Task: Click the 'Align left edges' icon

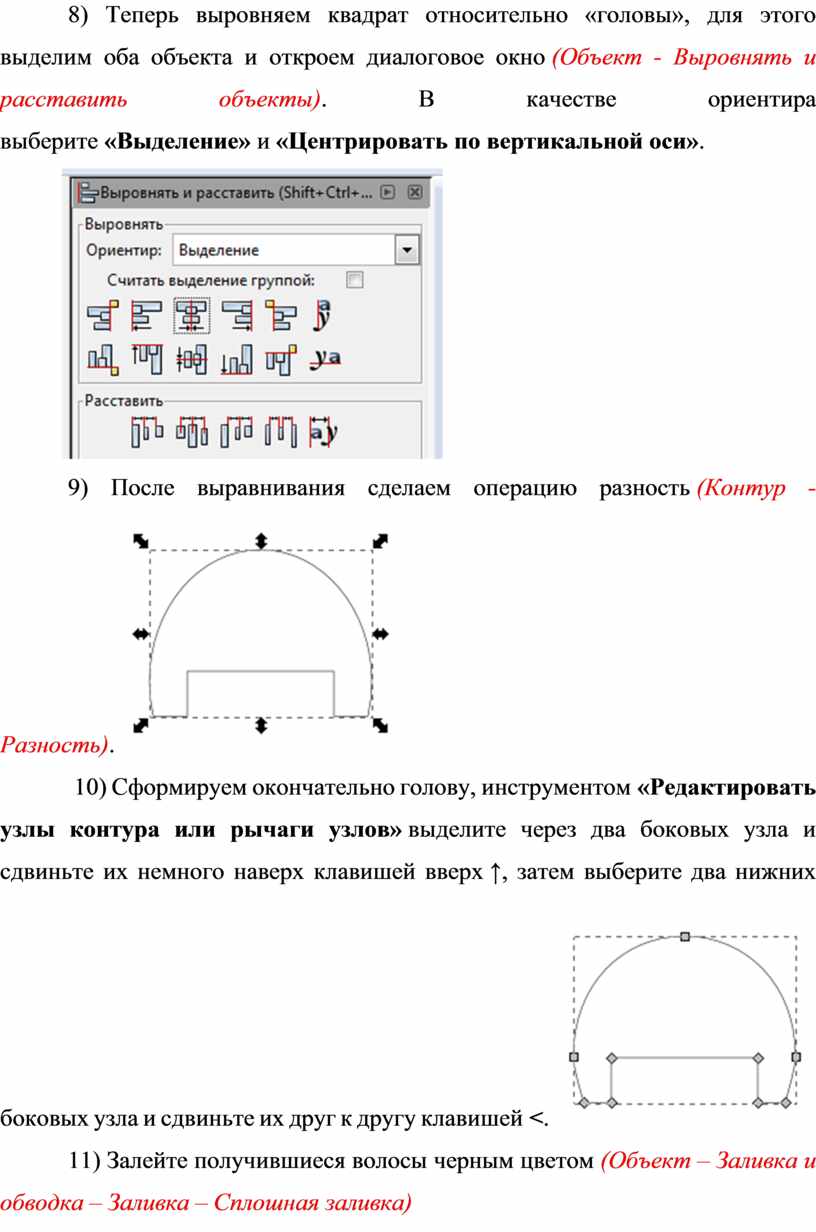Action: pos(146,316)
